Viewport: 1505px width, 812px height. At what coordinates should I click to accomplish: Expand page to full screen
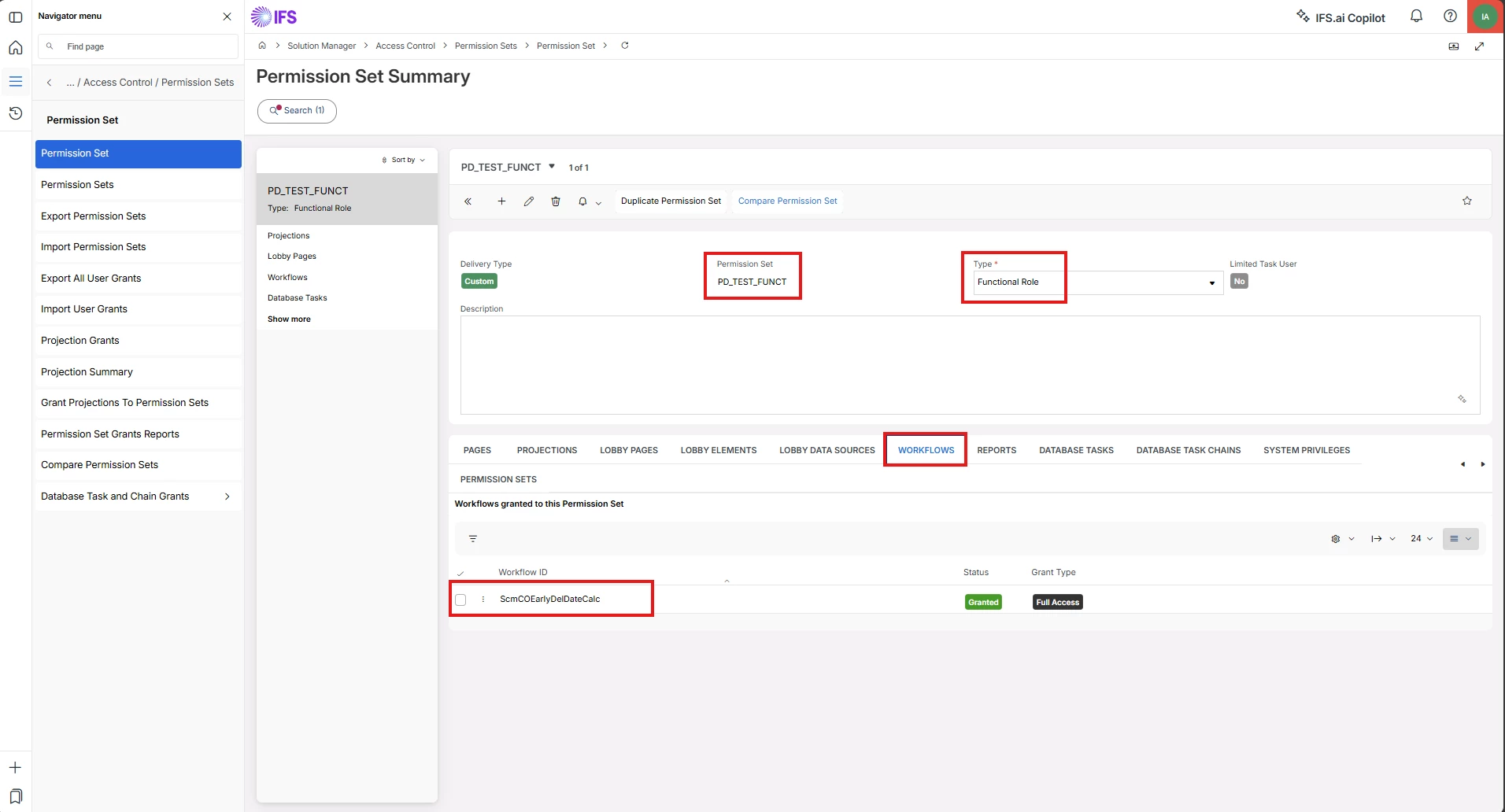(1479, 46)
